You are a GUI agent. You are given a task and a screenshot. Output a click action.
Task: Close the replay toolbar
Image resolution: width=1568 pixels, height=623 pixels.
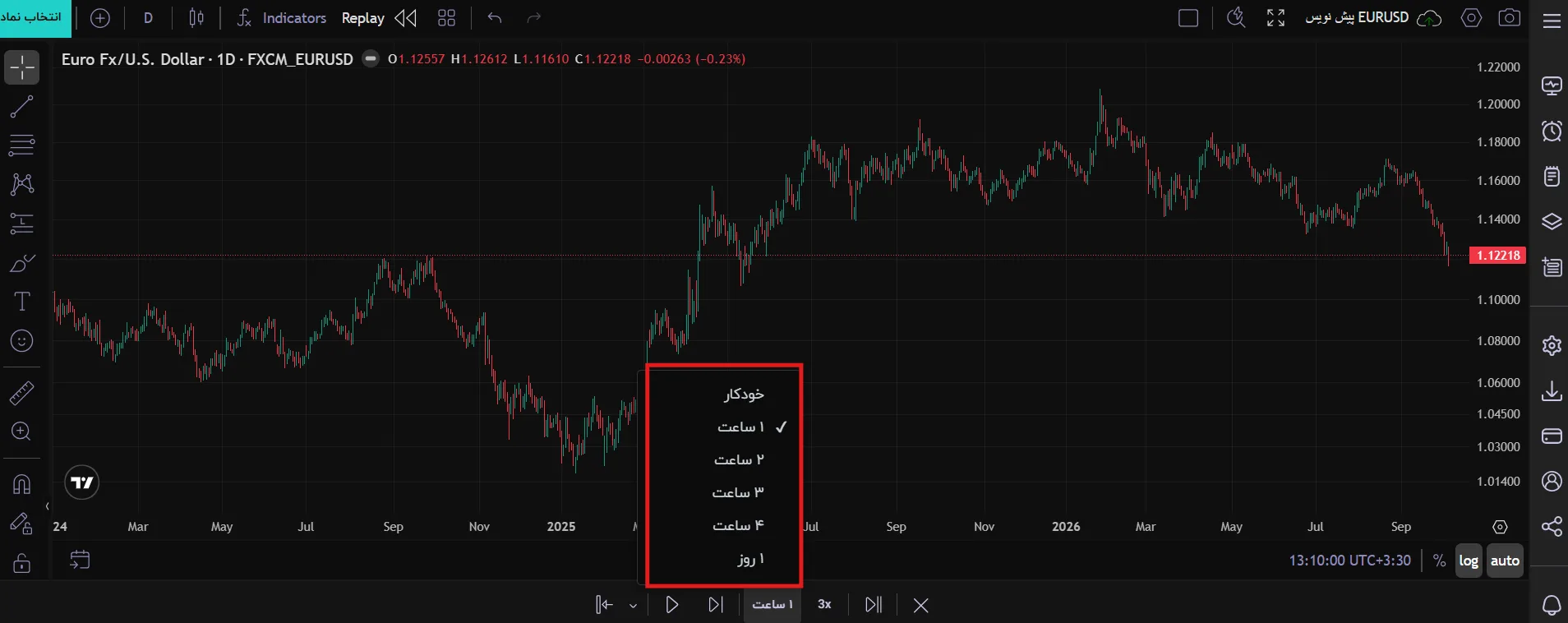[x=921, y=605]
